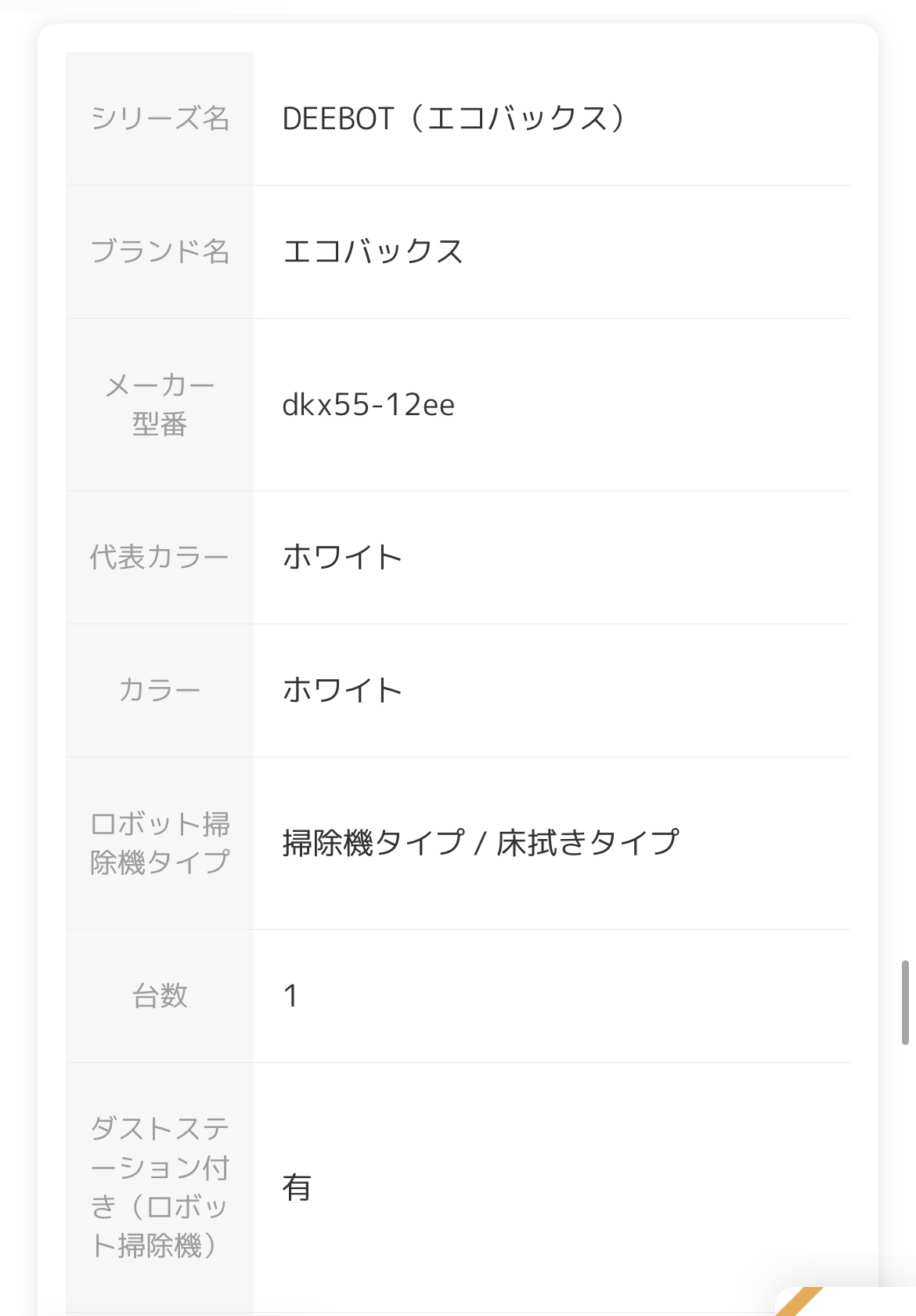Tap the メーカー型番 label

tap(160, 404)
